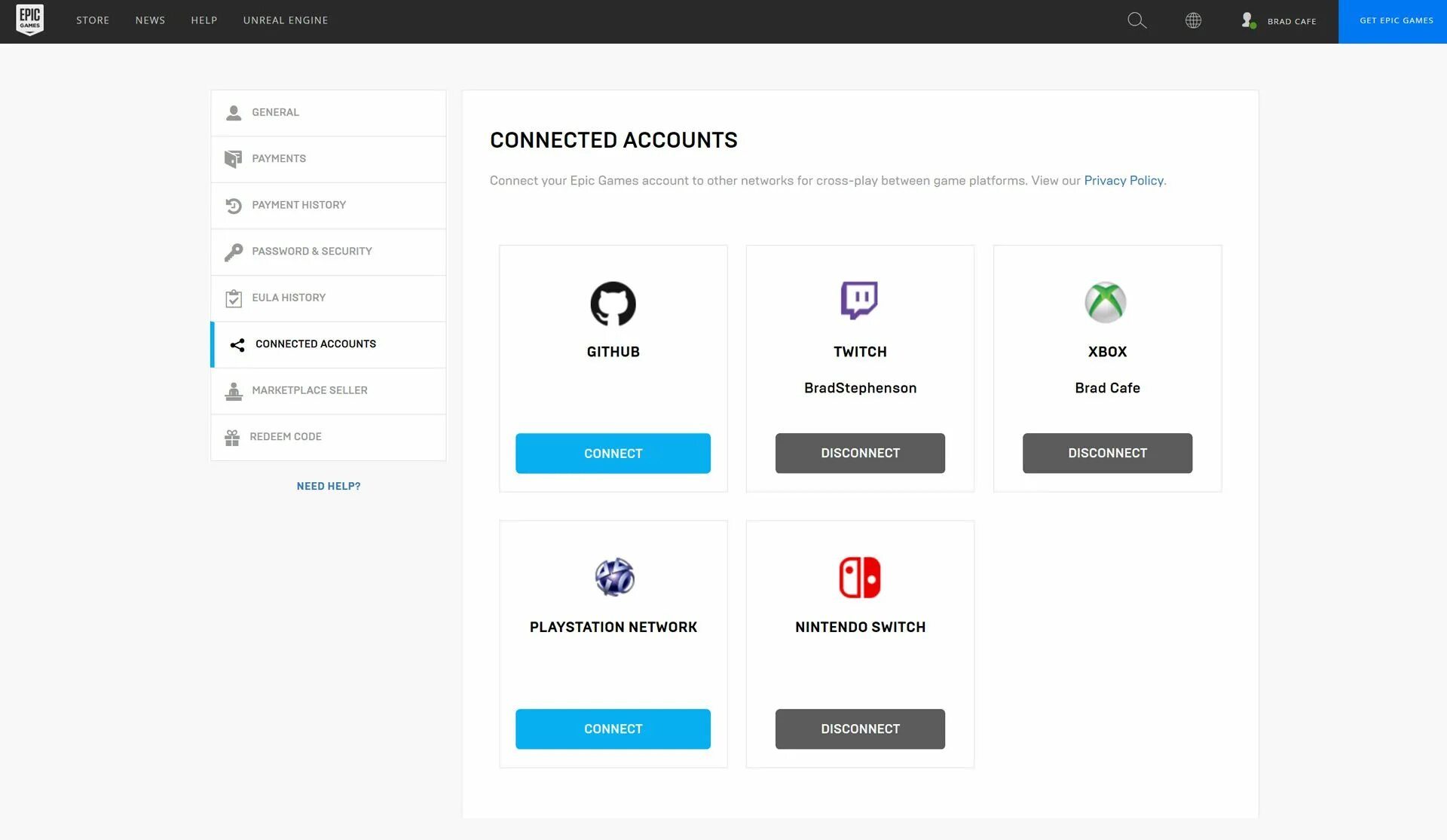The height and width of the screenshot is (840, 1447).
Task: Open EULA HISTORY settings section
Action: tap(328, 297)
